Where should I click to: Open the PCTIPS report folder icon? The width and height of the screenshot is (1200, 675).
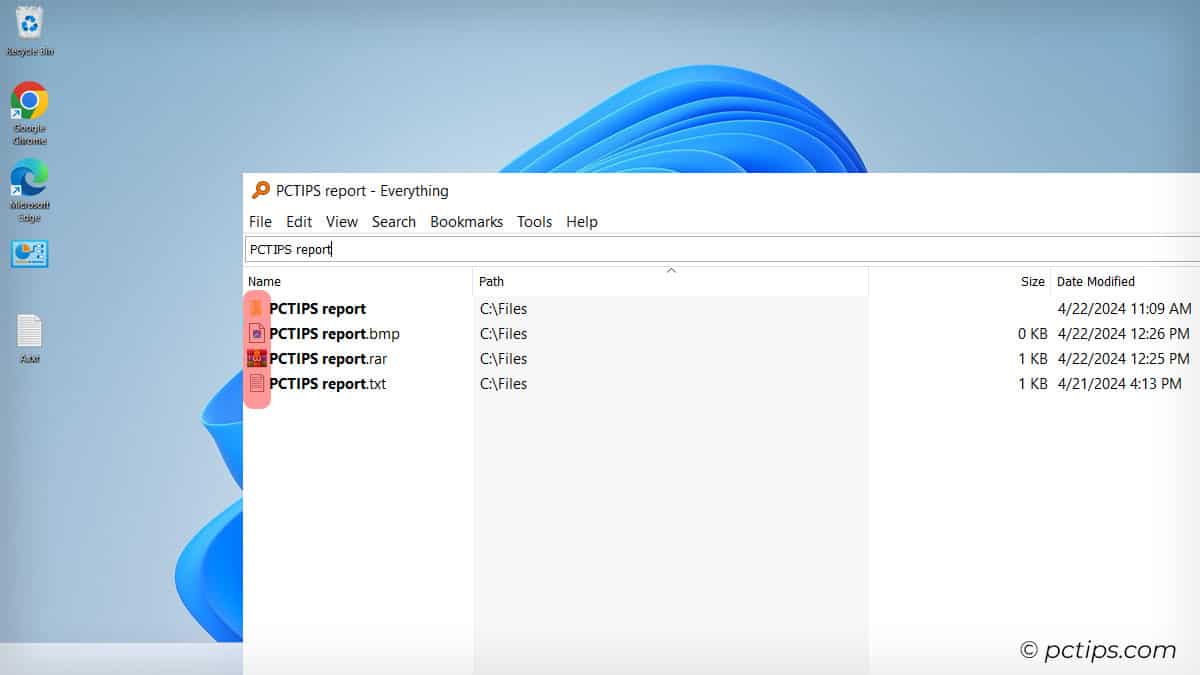257,308
